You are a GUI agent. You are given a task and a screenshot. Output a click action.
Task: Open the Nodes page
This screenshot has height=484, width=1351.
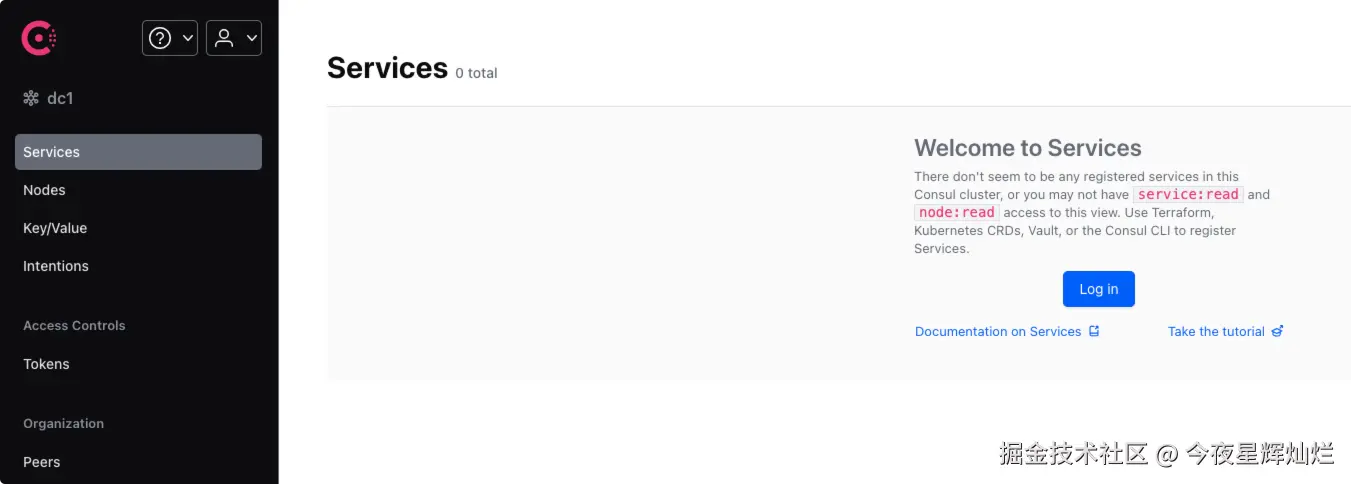(x=44, y=190)
